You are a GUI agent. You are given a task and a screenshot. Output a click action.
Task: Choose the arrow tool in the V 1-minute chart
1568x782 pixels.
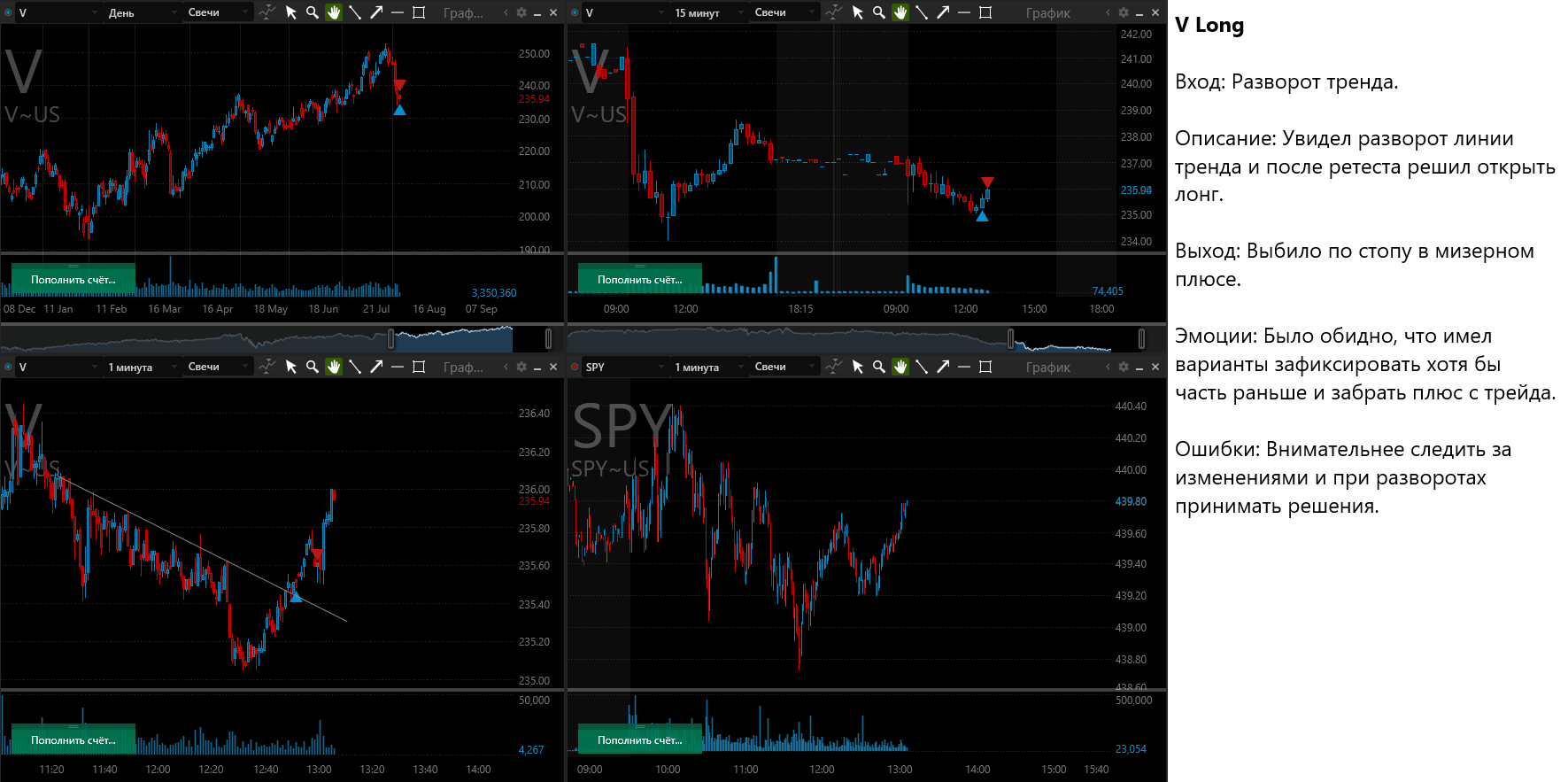[x=376, y=367]
